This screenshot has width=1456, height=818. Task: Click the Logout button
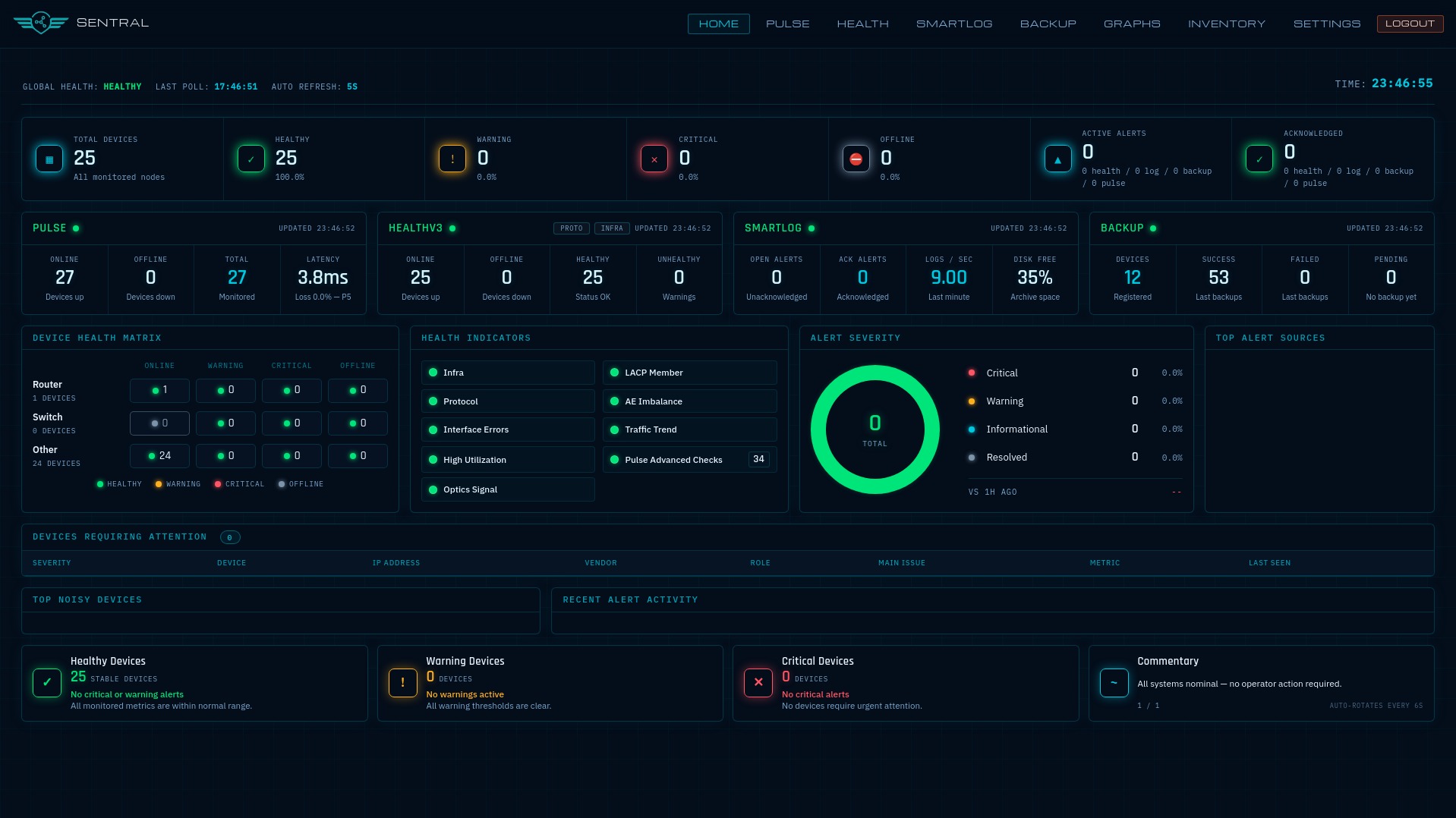pos(1410,24)
